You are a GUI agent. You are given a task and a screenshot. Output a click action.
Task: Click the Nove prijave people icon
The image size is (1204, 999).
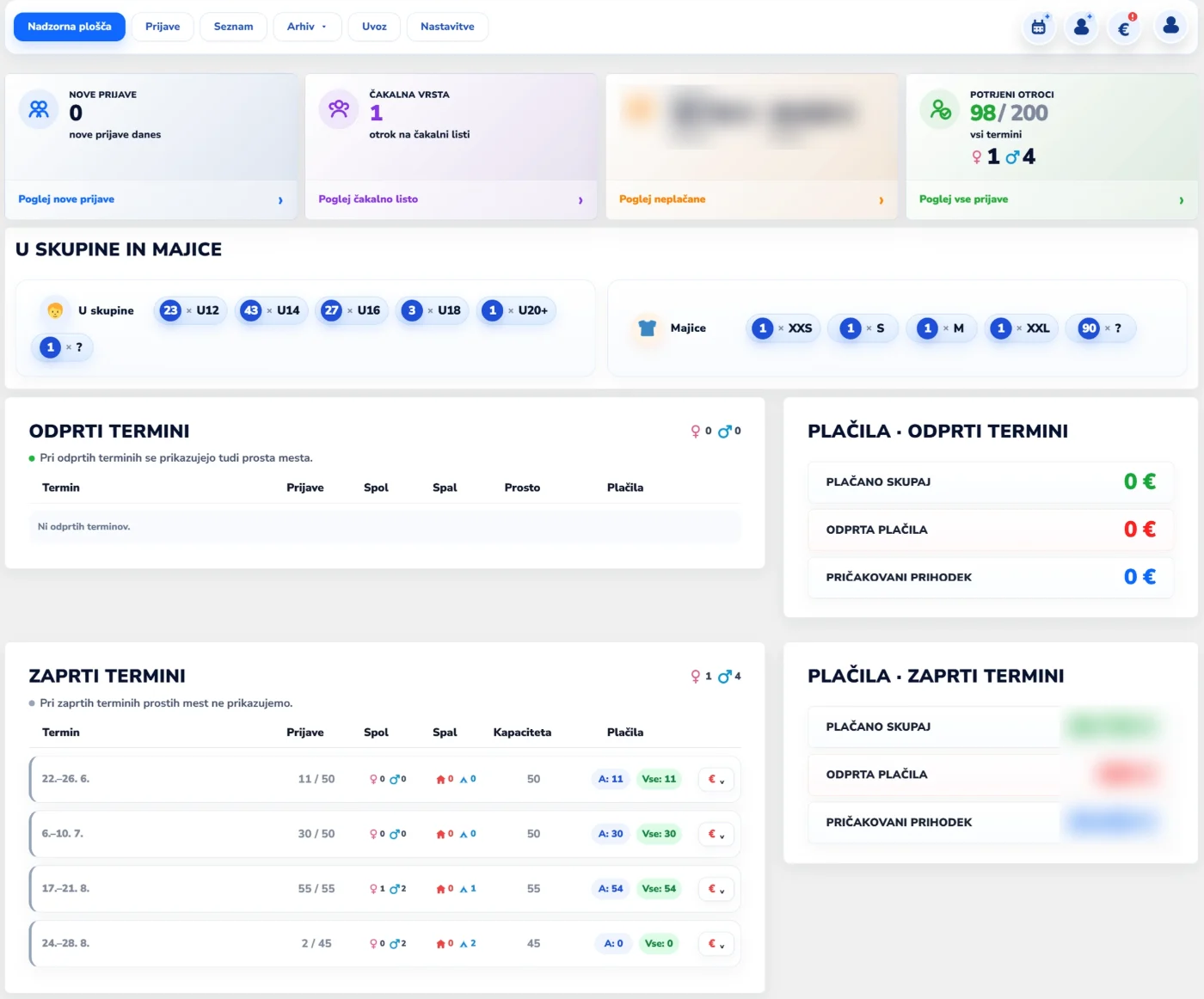[39, 109]
